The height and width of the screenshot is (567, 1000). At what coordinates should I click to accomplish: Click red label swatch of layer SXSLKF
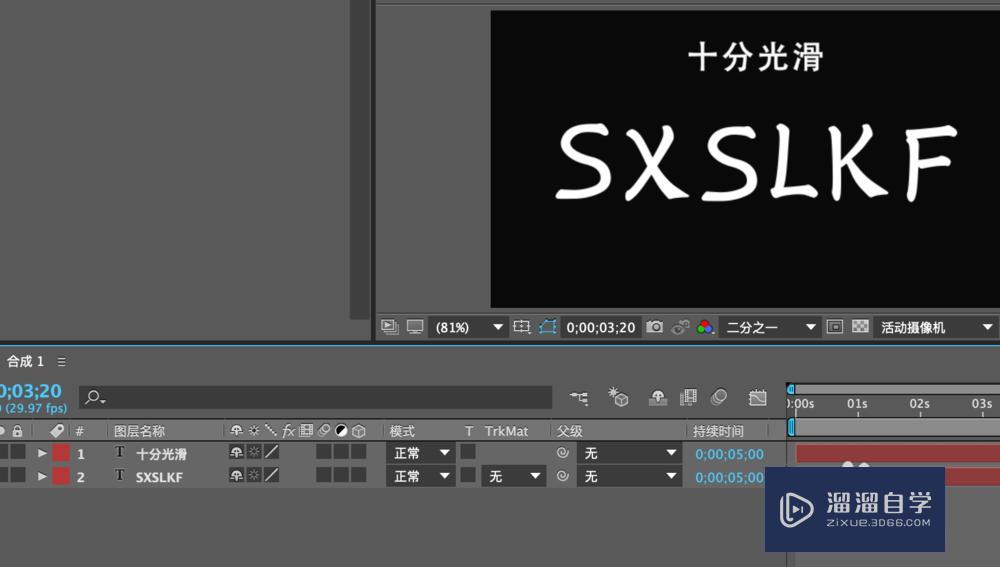coord(61,476)
